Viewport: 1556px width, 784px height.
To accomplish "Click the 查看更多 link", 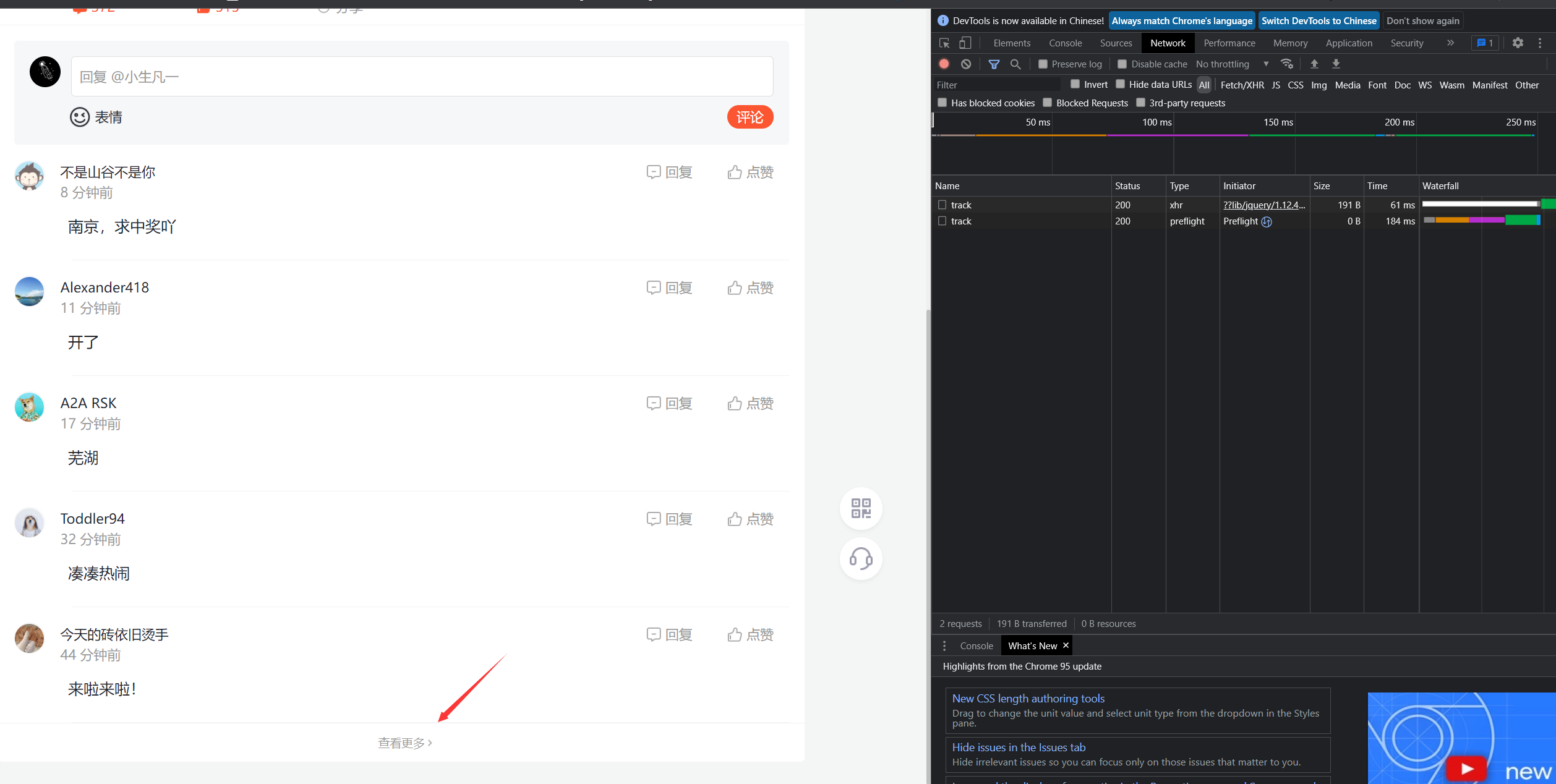I will click(404, 743).
